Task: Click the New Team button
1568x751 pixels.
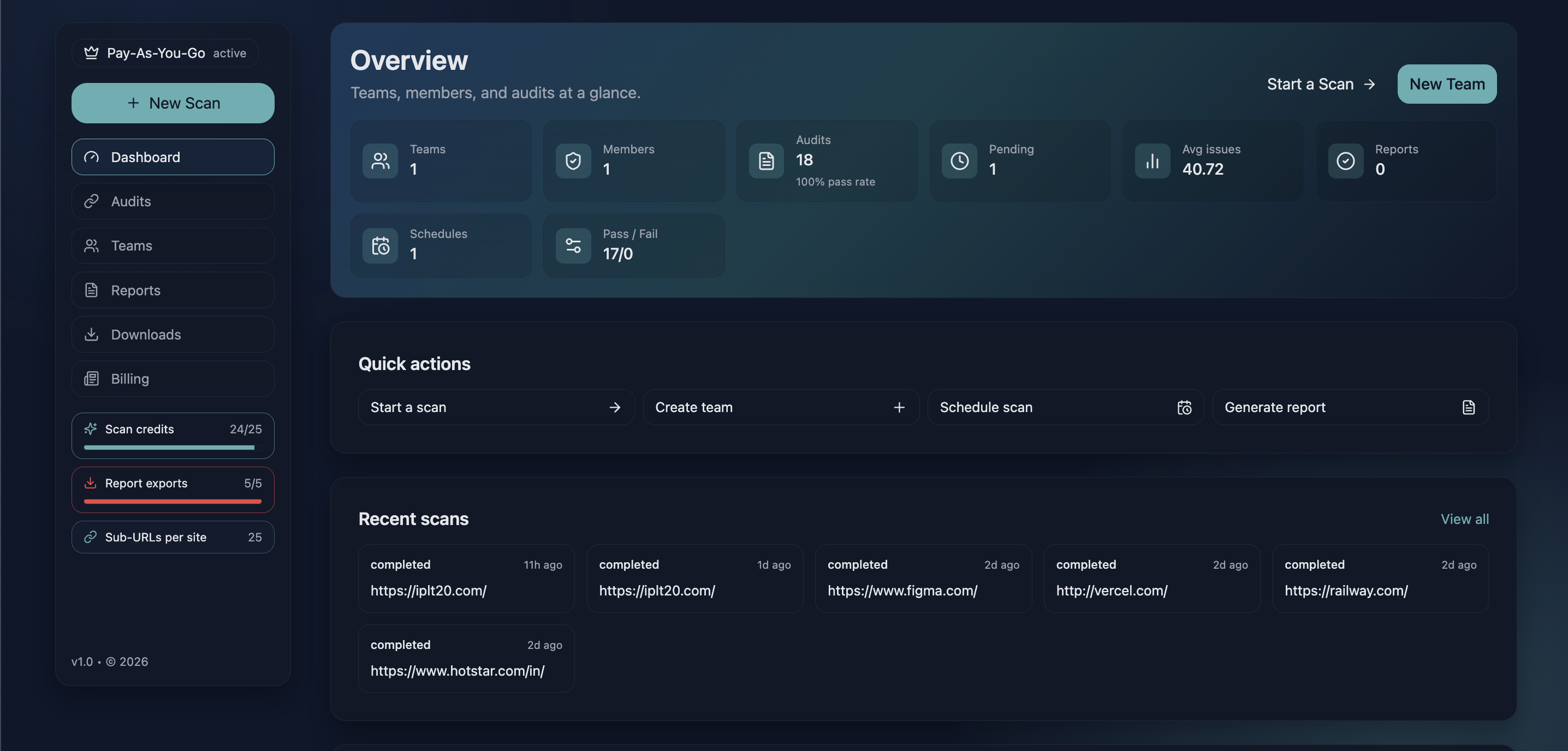Action: click(1446, 84)
